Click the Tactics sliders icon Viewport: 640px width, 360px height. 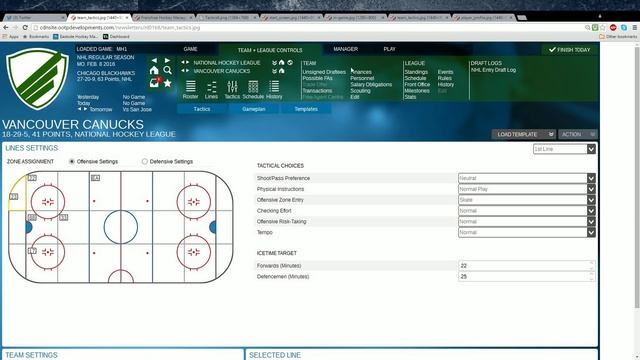232,90
